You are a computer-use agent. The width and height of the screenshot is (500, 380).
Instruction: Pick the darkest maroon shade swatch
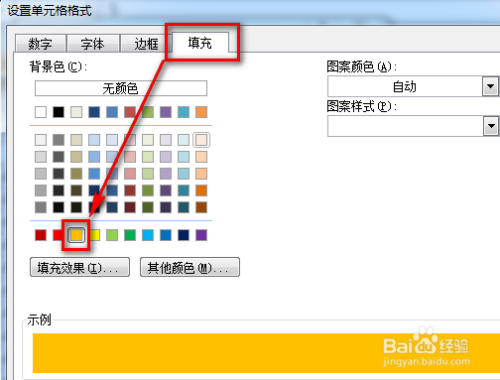coord(130,207)
